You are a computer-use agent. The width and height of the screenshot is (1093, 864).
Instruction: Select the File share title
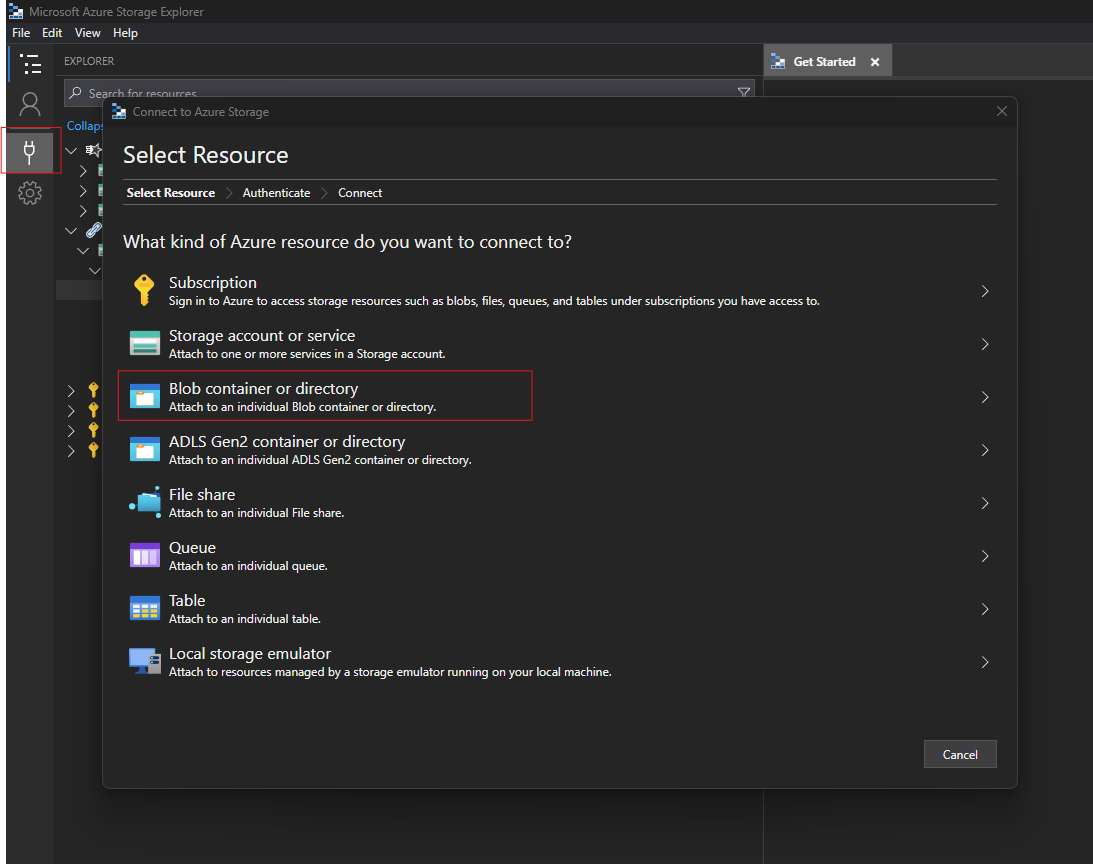[x=202, y=494]
